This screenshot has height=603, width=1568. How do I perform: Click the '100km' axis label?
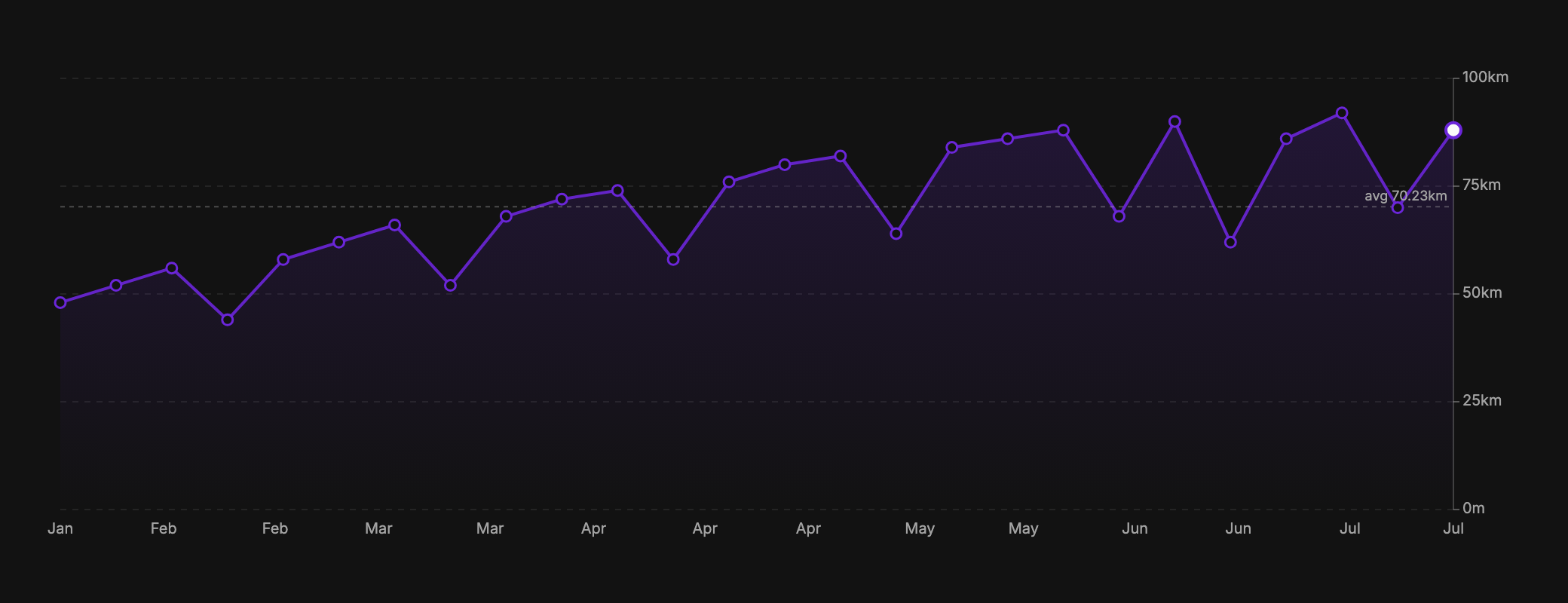(1485, 77)
